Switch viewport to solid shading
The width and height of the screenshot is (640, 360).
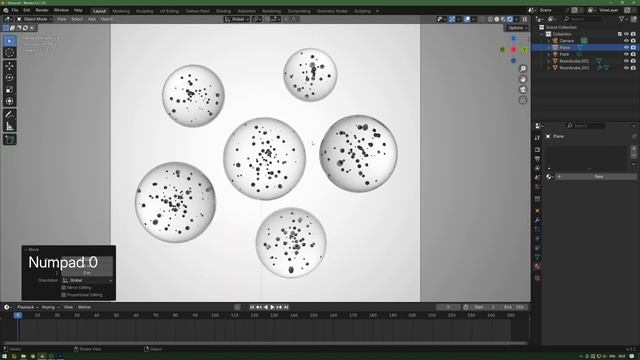click(x=497, y=19)
